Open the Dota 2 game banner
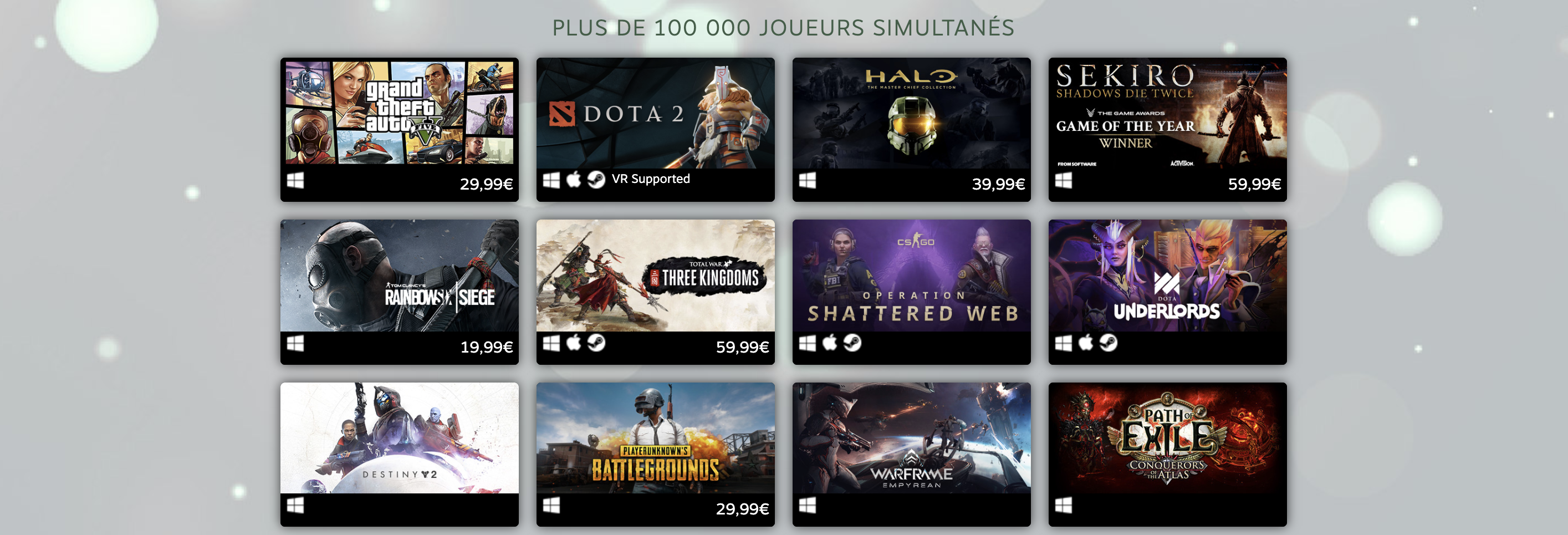 pyautogui.click(x=655, y=113)
